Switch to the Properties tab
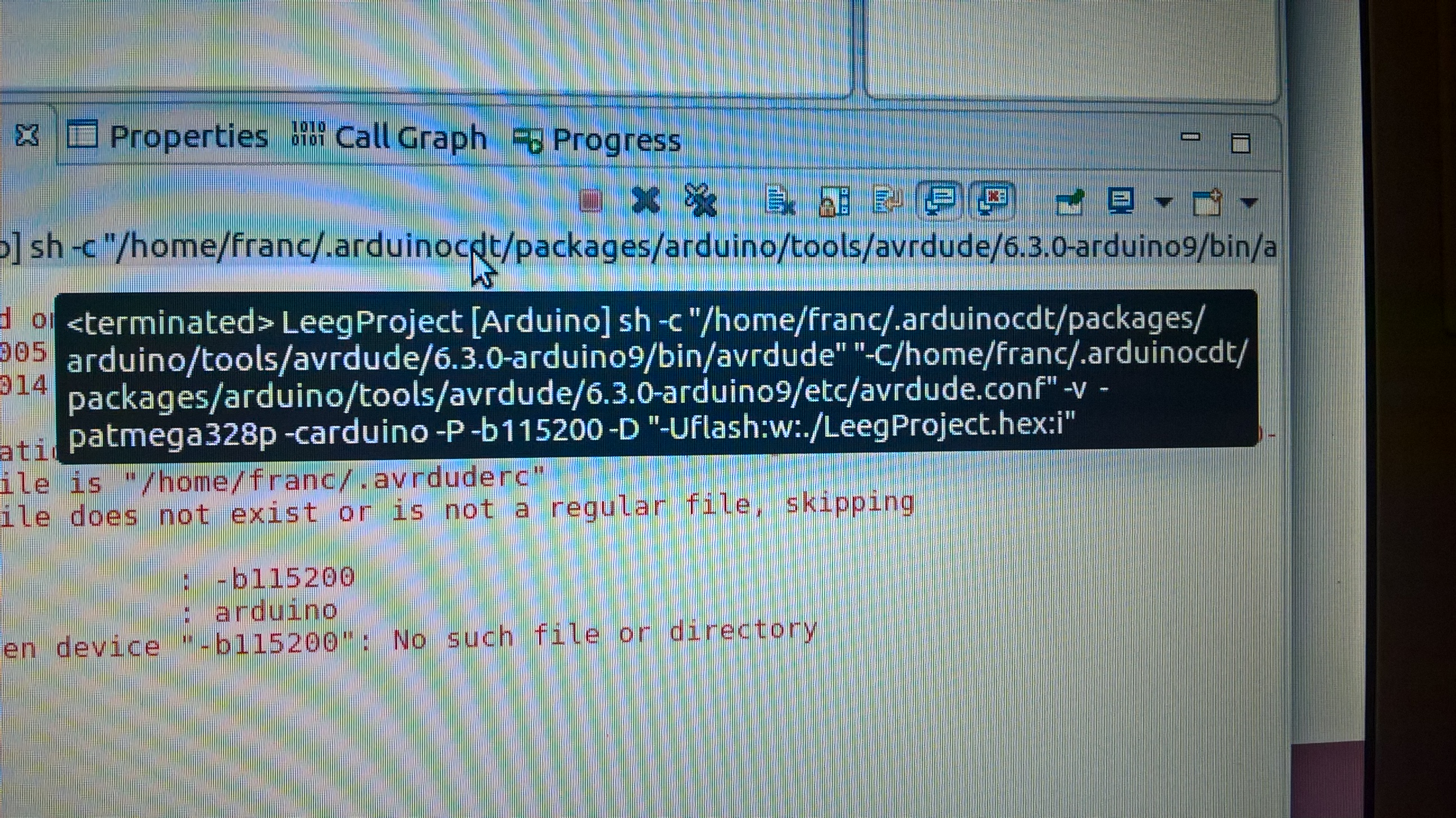This screenshot has height=818, width=1456. click(x=188, y=138)
